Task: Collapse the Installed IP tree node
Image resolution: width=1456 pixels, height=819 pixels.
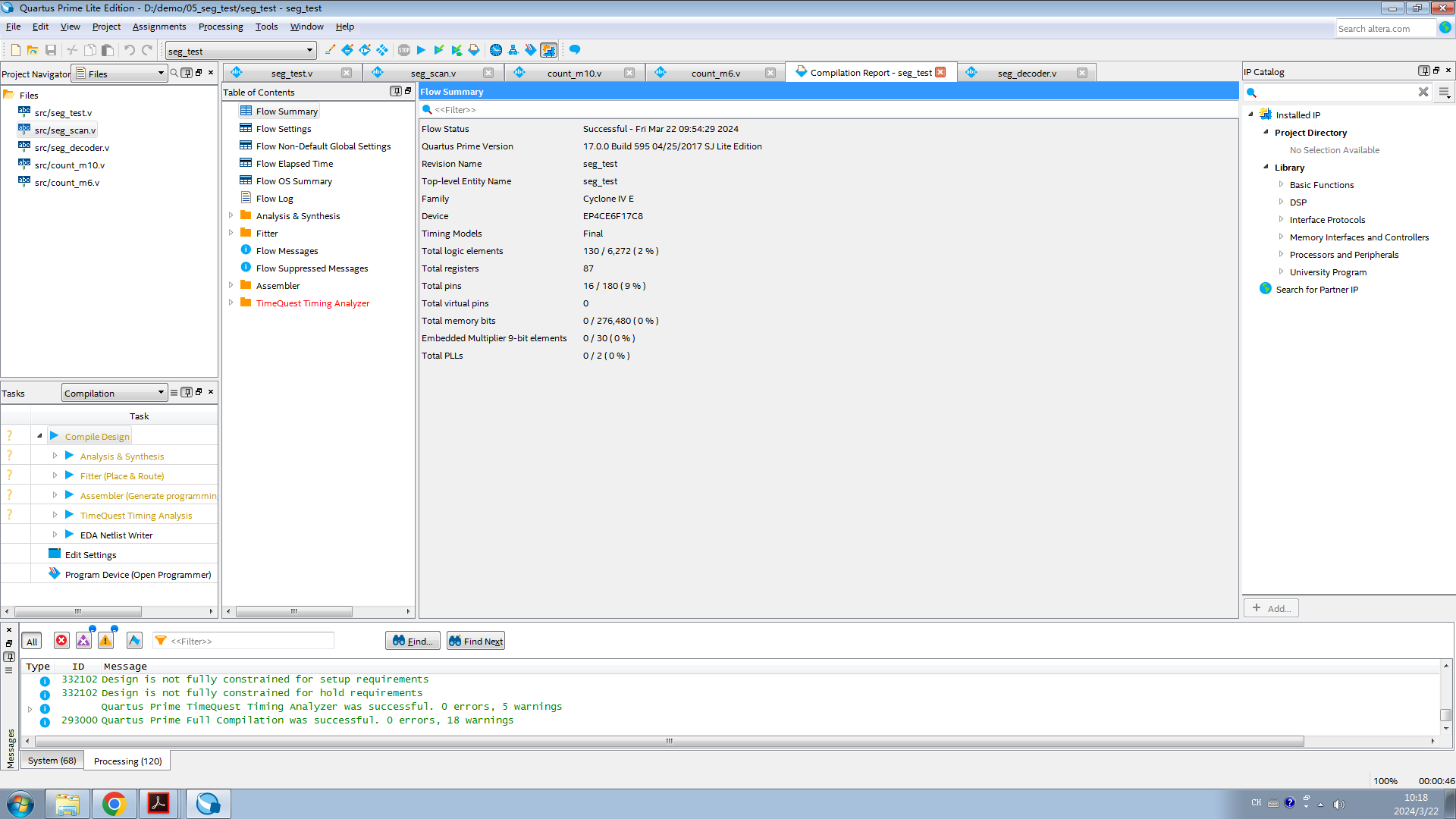Action: pos(1250,115)
